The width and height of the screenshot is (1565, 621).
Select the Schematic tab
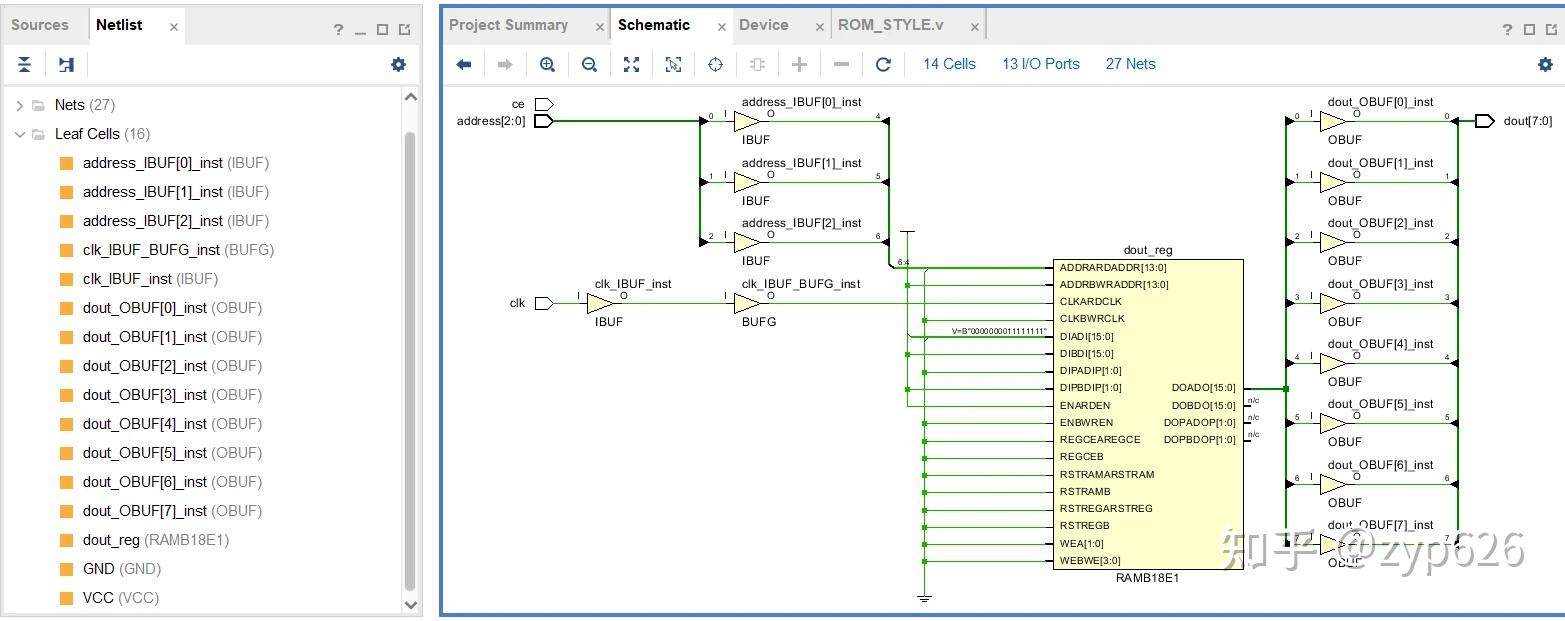point(654,25)
